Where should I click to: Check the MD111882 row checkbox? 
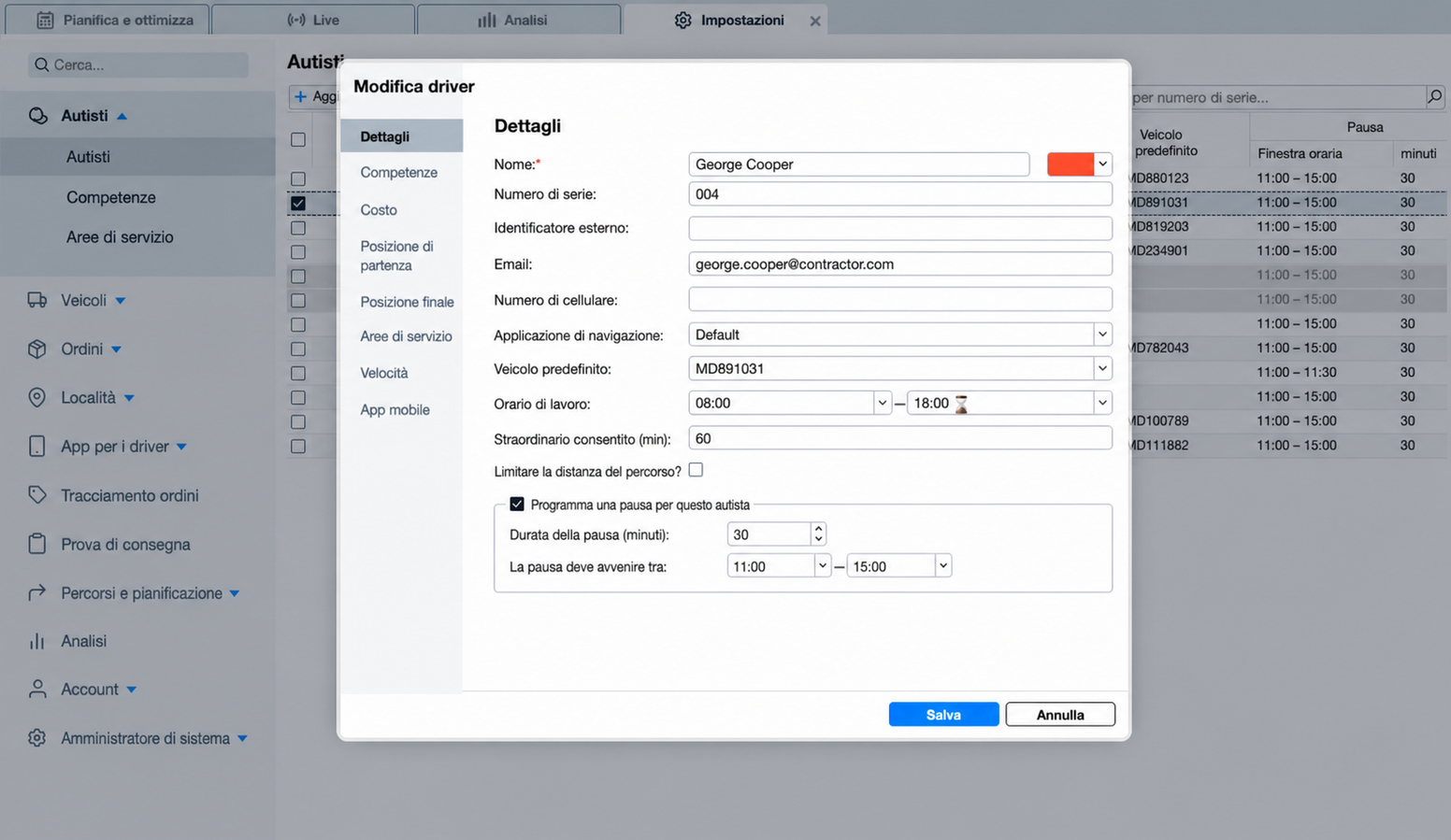(x=298, y=446)
